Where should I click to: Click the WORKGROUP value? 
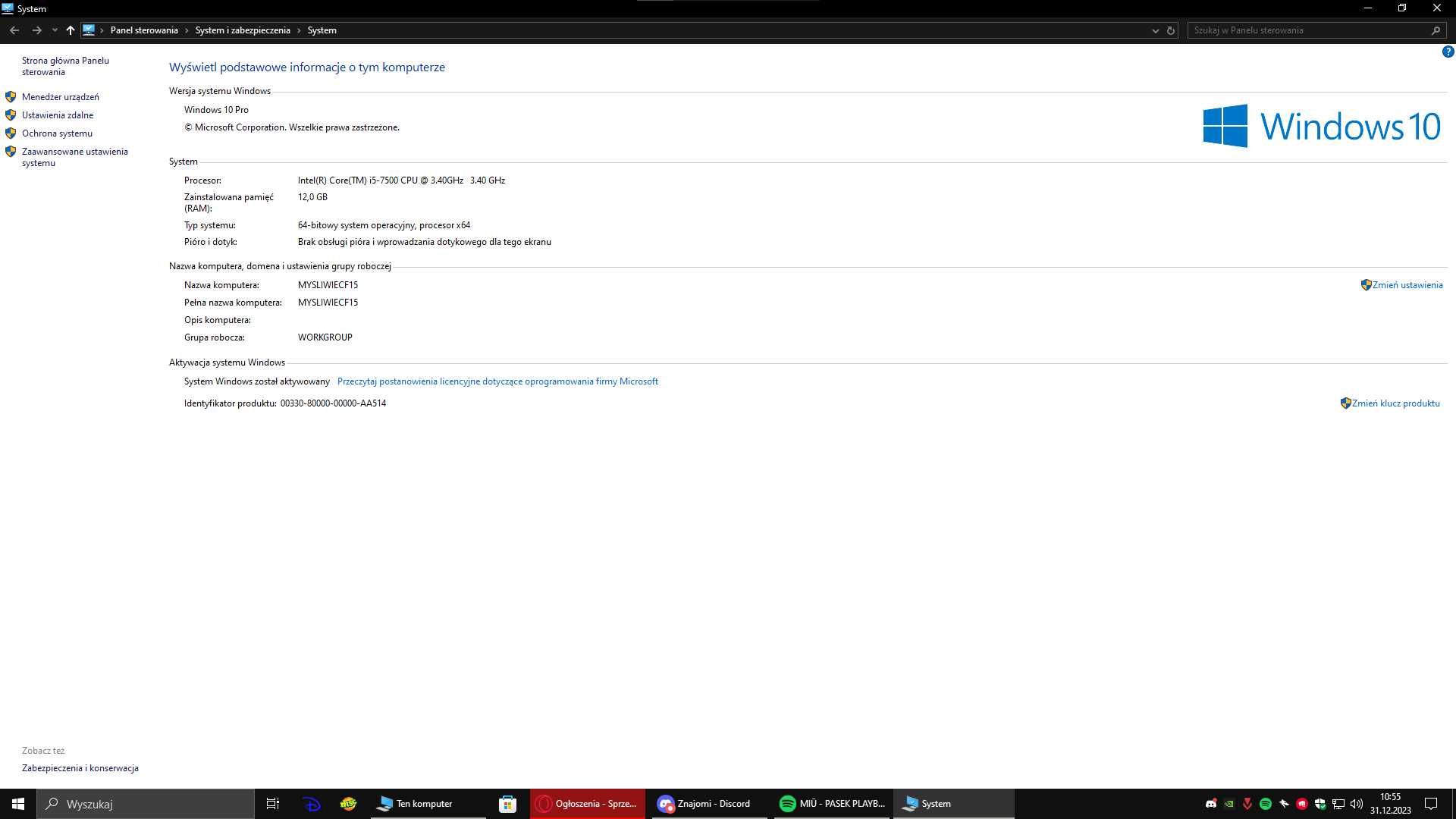tap(325, 337)
